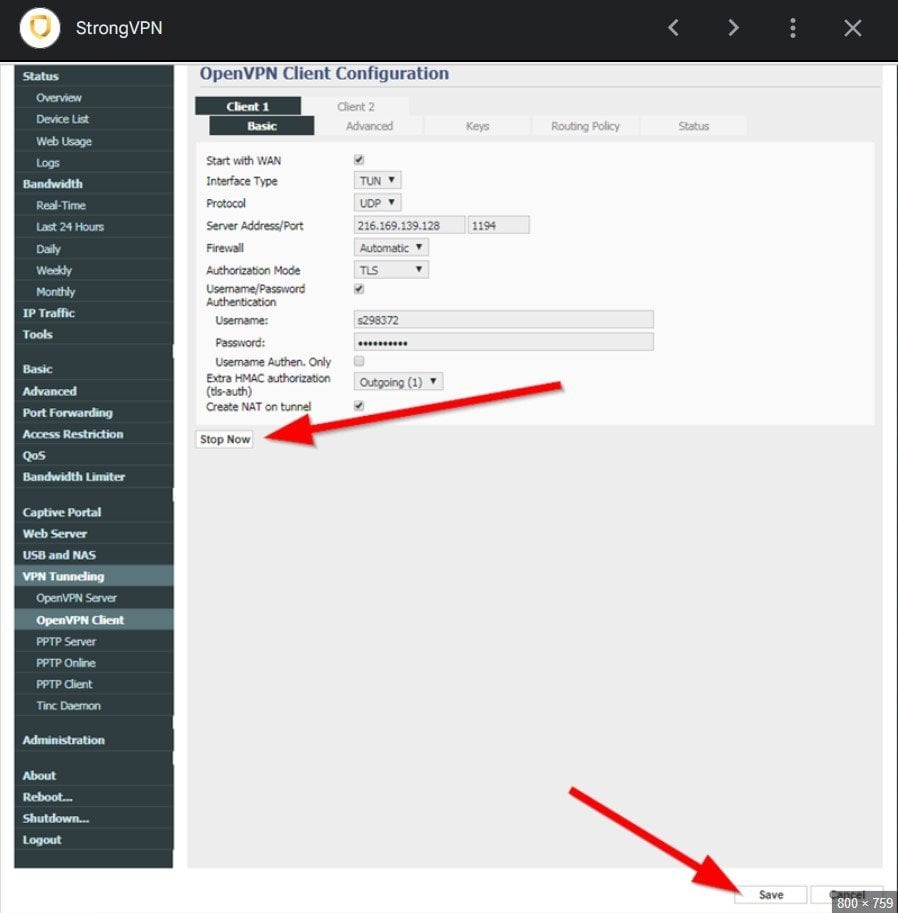Select the Keys sub-tab
898x913 pixels.
click(478, 126)
